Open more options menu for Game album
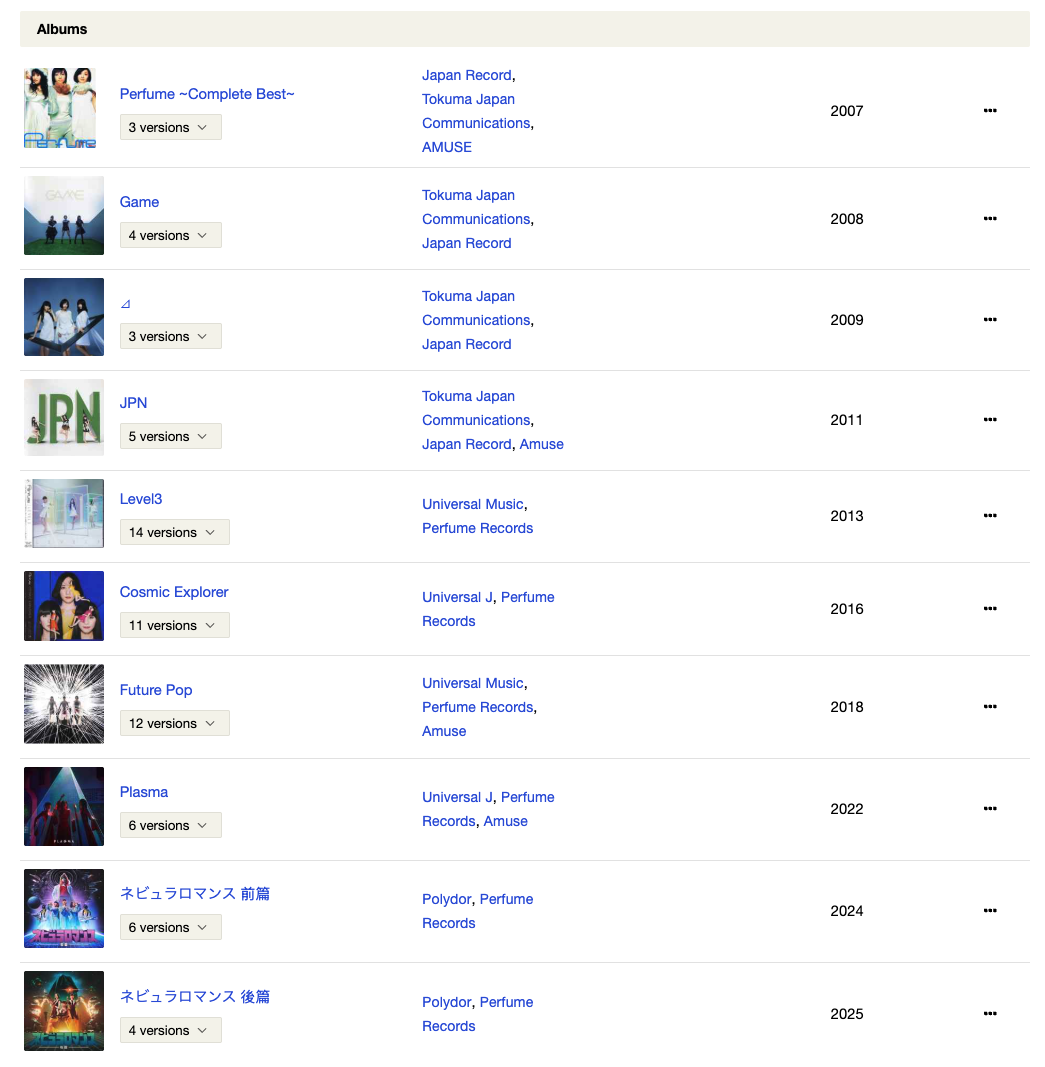 click(990, 218)
